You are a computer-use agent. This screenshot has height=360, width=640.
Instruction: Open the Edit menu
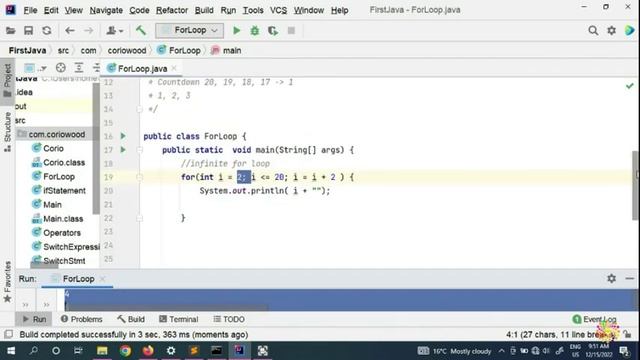coord(51,10)
